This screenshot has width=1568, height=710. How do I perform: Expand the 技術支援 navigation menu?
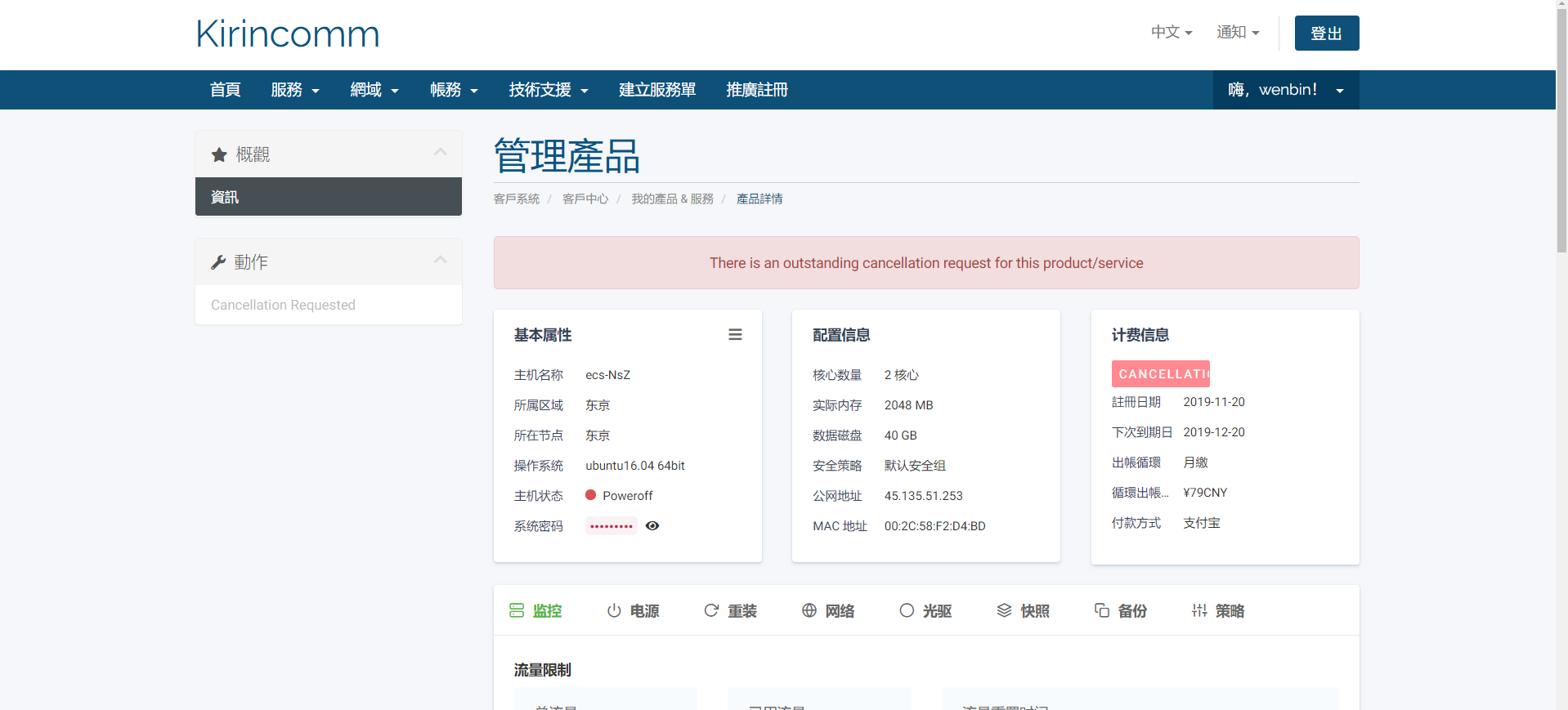[549, 90]
